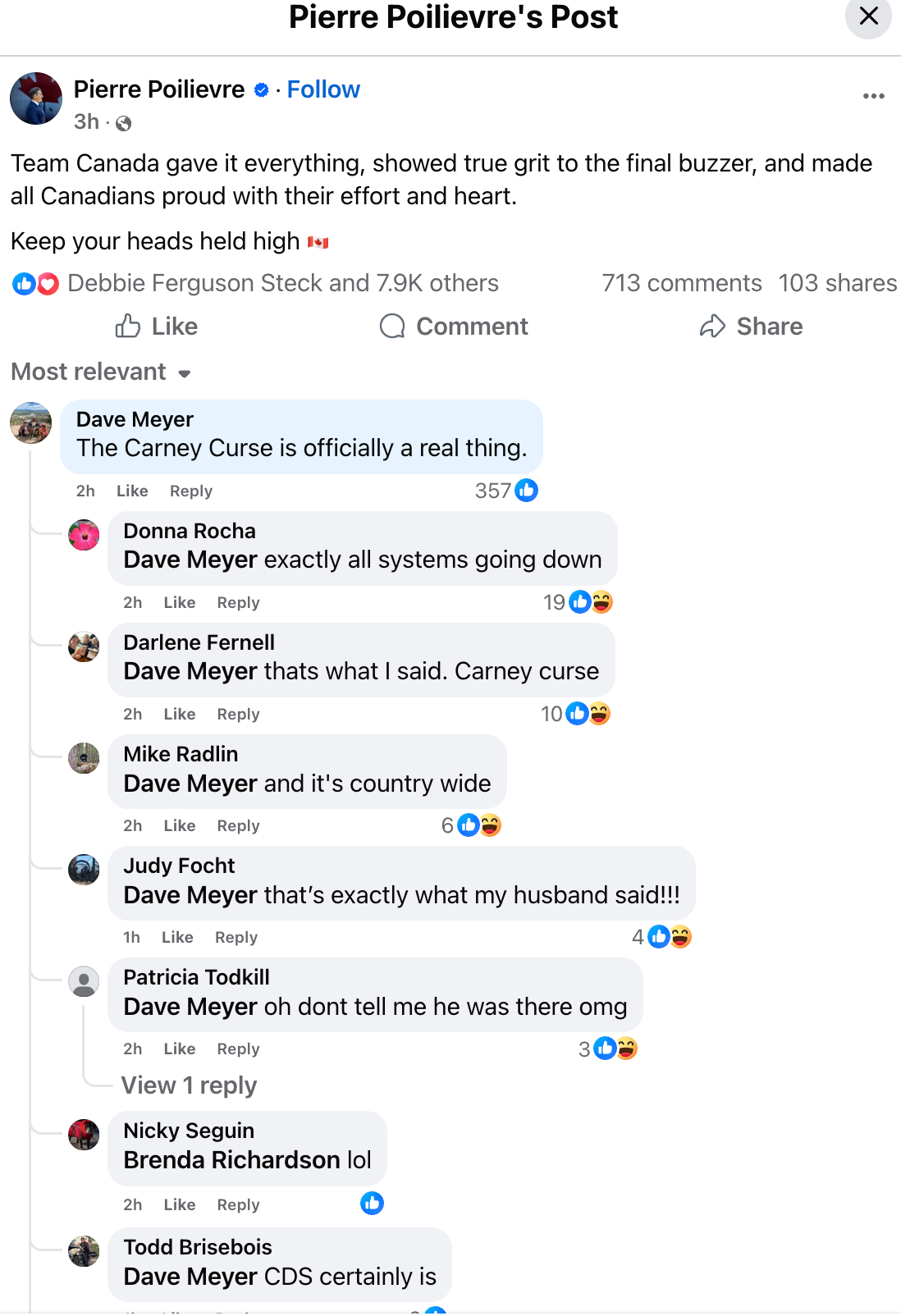The width and height of the screenshot is (901, 1316).
Task: Share the post using Share button
Action: (751, 327)
